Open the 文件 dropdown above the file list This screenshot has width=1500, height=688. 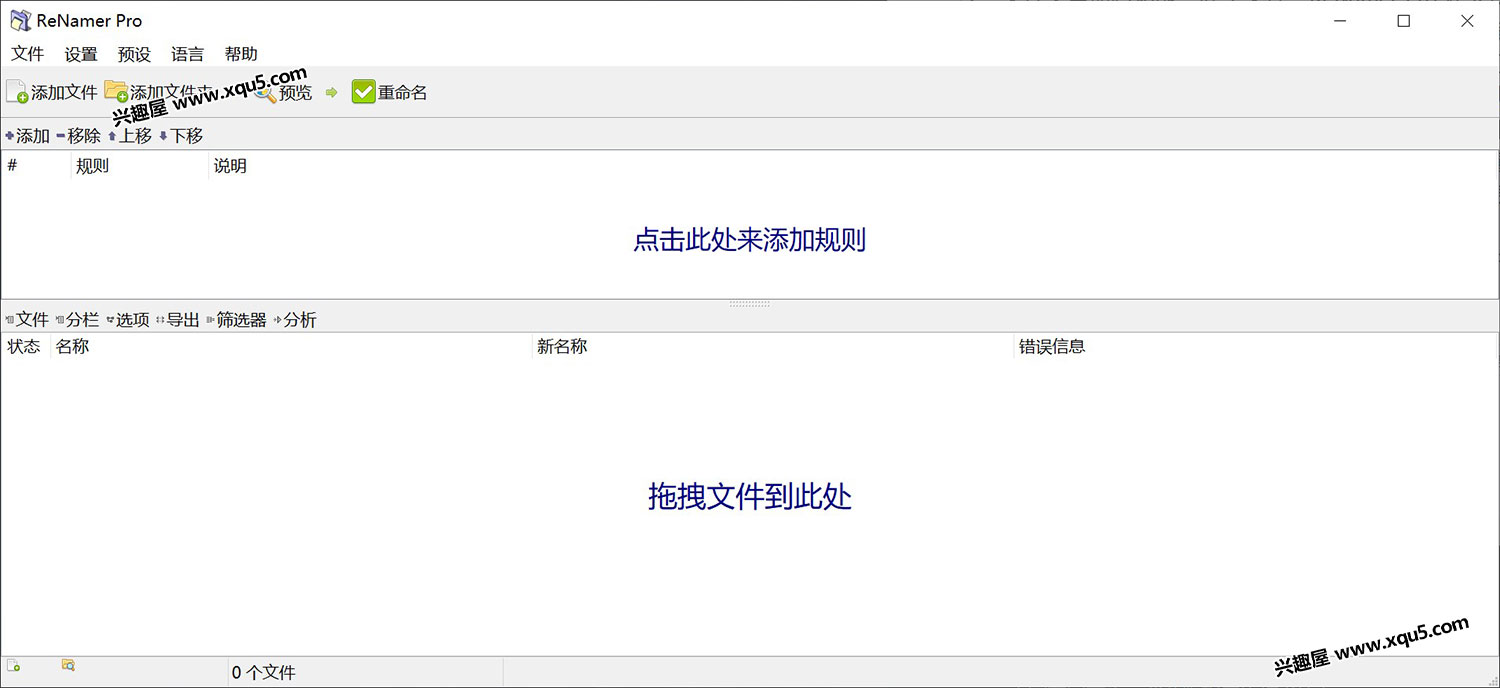(27, 320)
